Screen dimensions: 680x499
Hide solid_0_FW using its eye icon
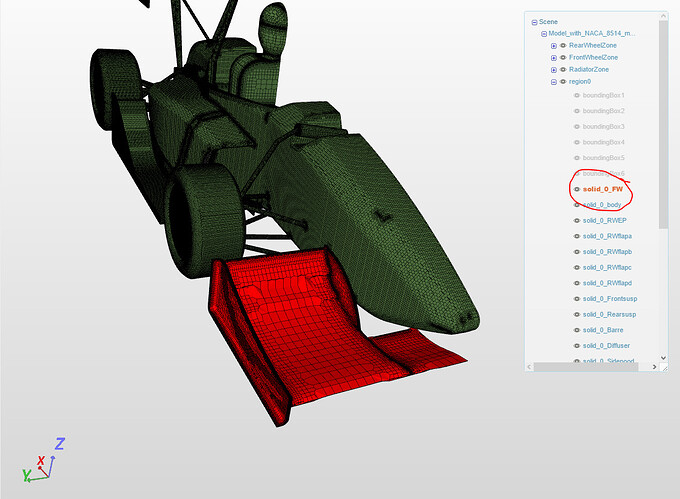pos(577,189)
